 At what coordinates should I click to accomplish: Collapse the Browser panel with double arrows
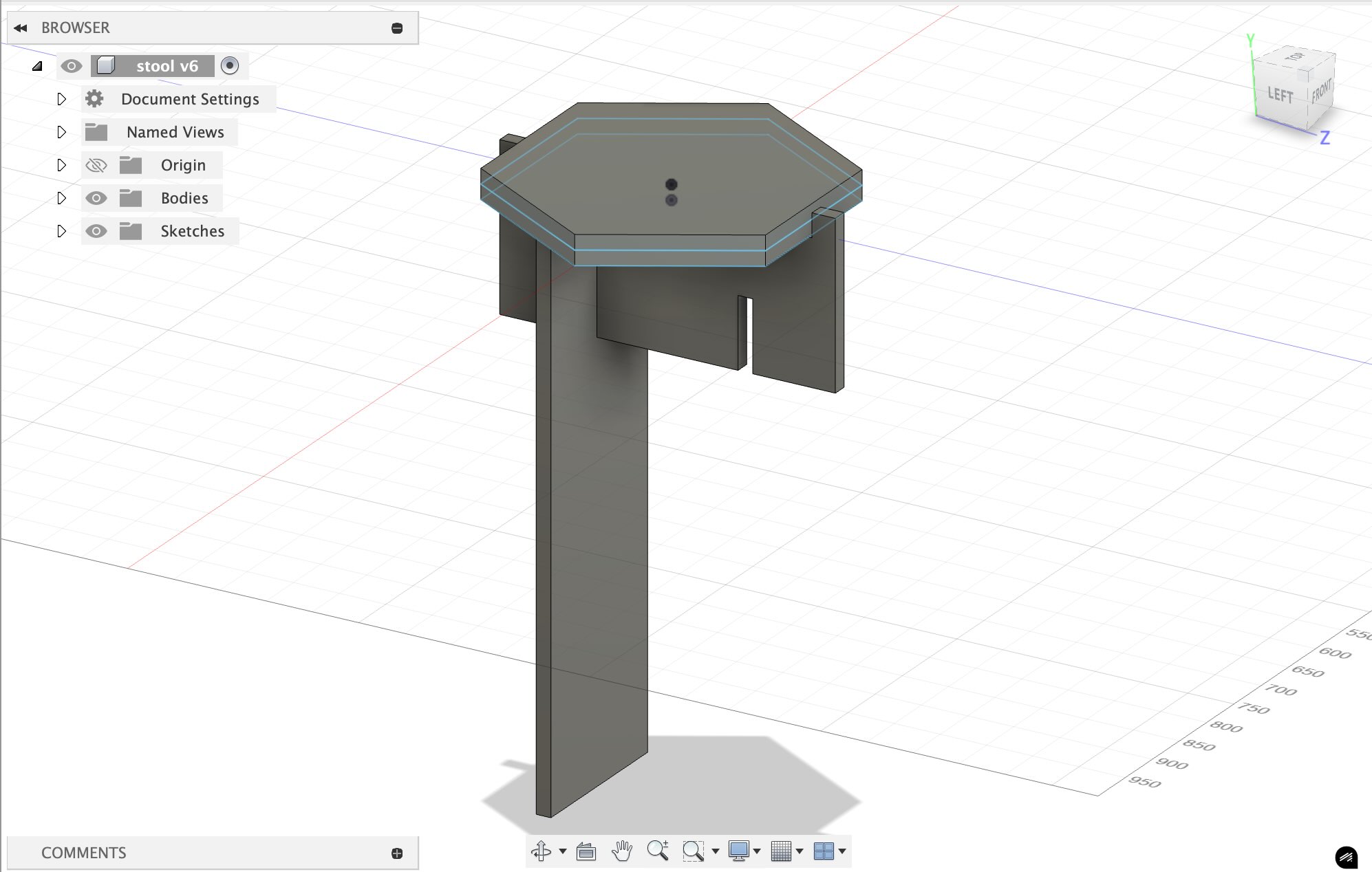21,28
